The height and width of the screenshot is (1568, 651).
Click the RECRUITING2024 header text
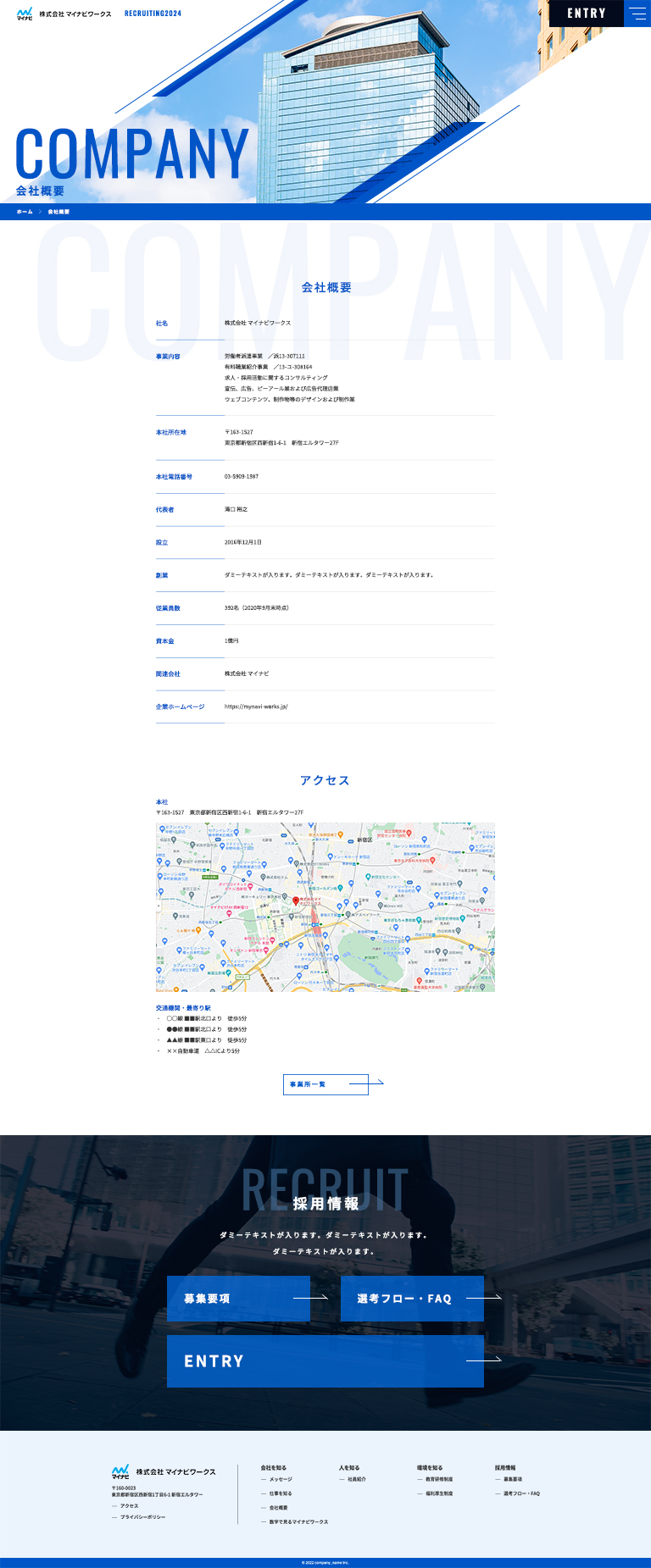tap(153, 14)
